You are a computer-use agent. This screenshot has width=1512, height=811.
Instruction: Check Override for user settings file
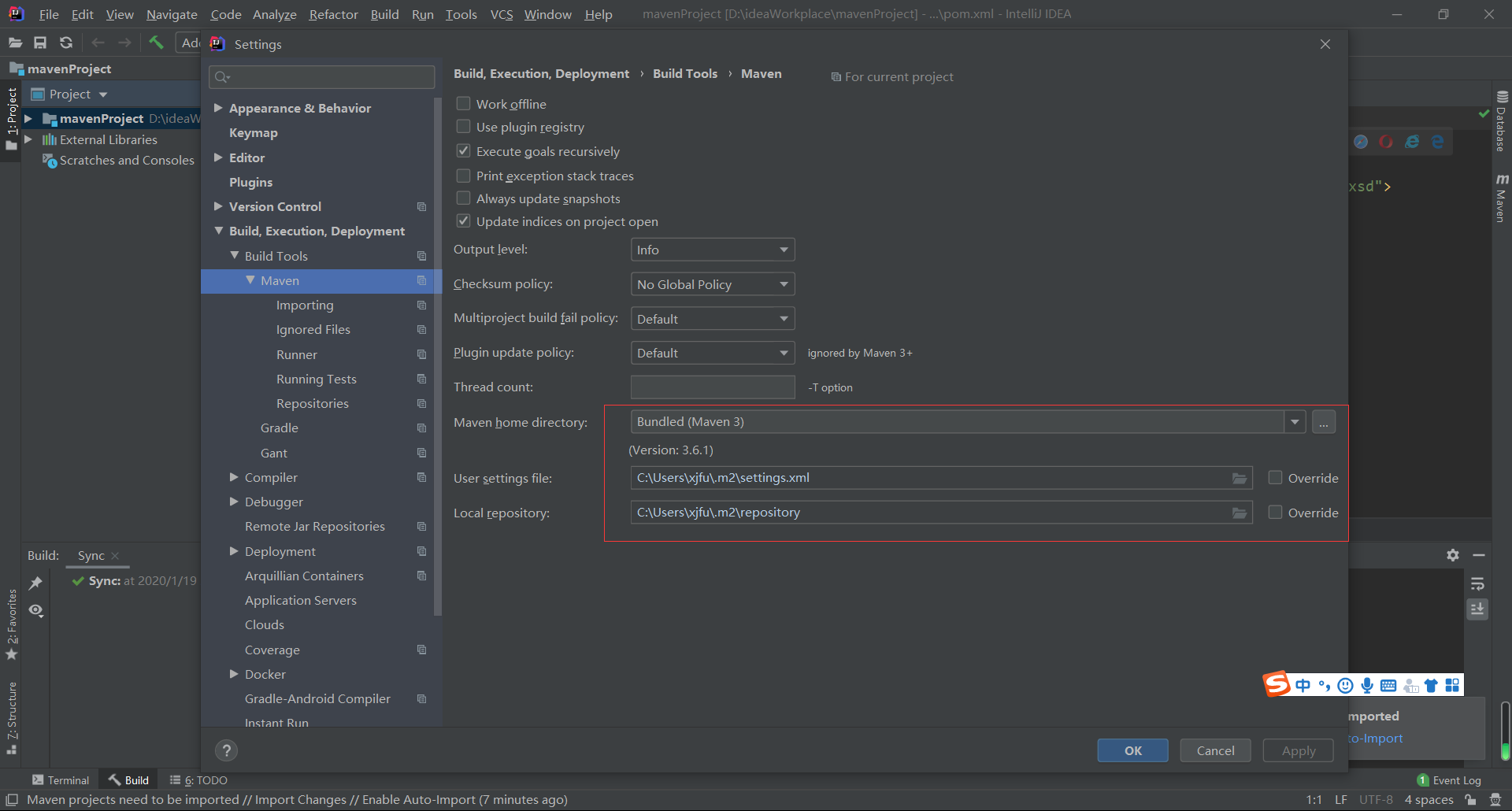1276,478
